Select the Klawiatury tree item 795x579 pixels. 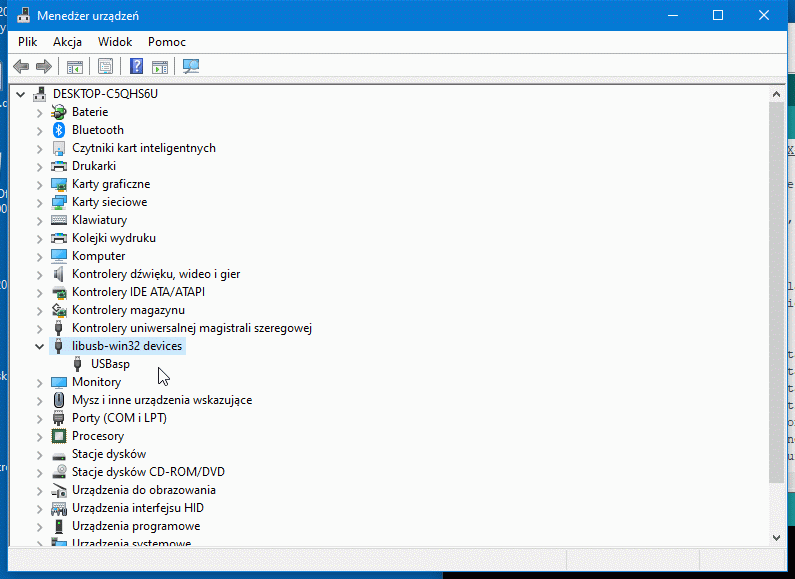coord(99,220)
